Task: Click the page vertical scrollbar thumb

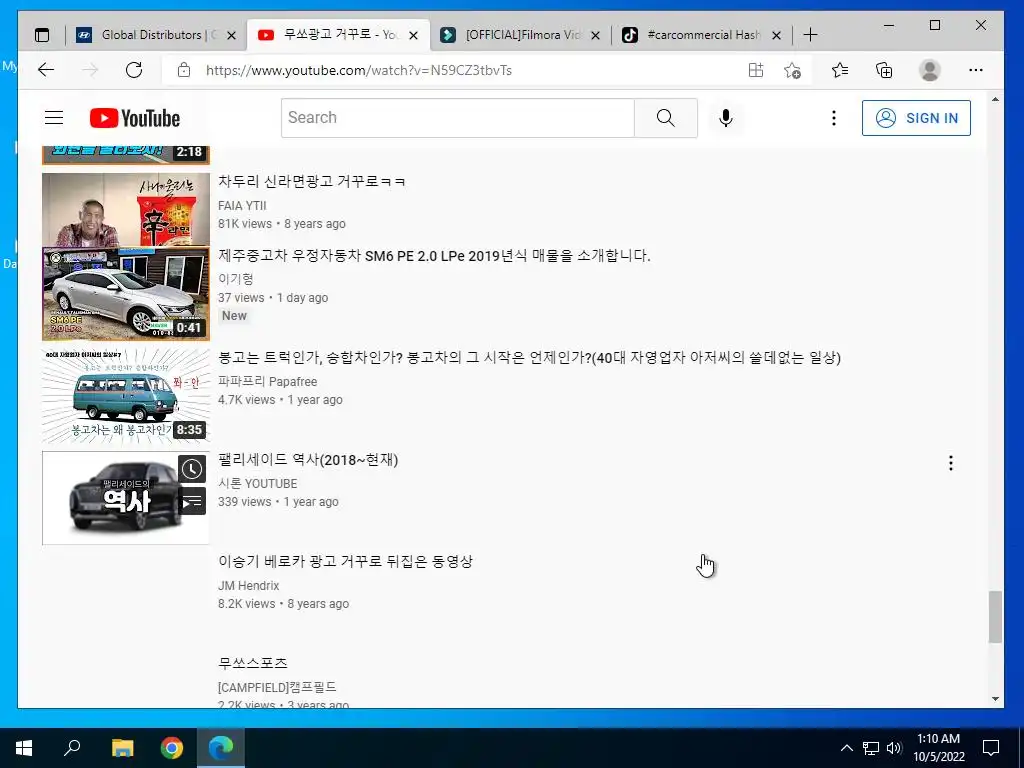Action: click(x=995, y=617)
